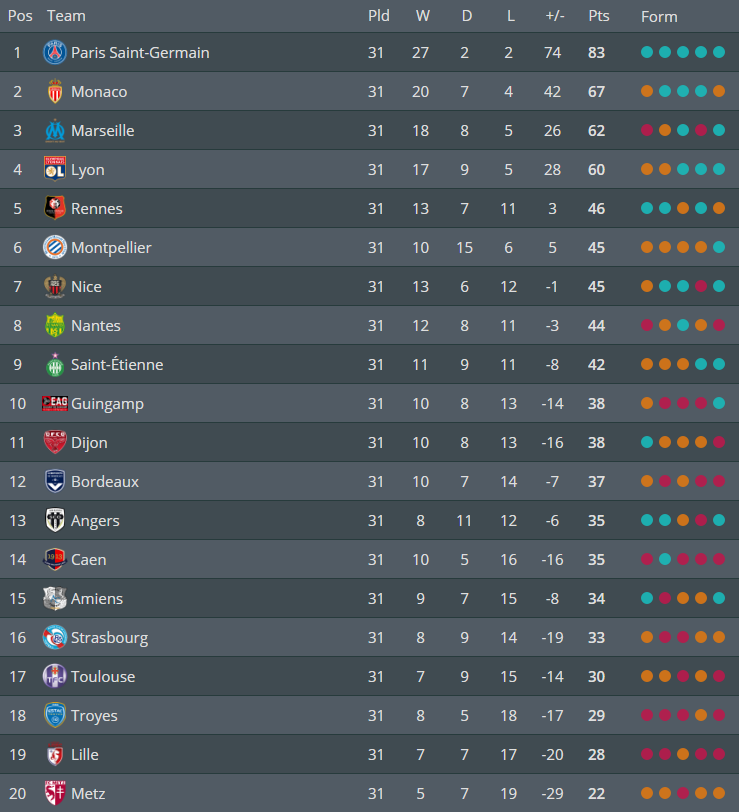Click Paris Saint-Germain's most recent form dot
The height and width of the screenshot is (812, 739).
coord(719,52)
